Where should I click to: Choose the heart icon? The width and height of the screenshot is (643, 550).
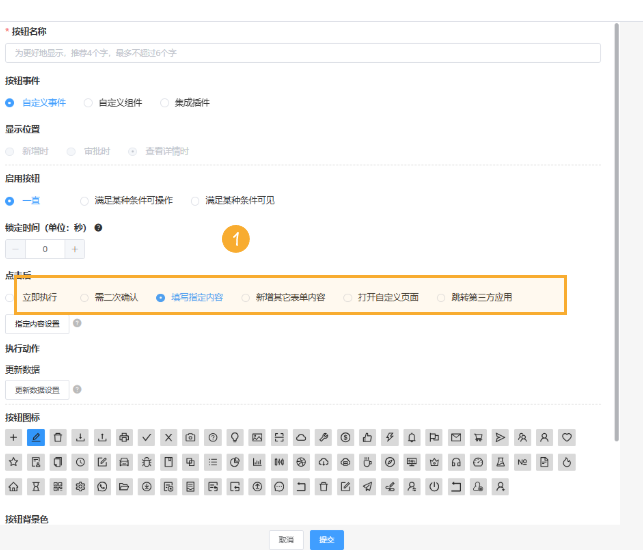click(567, 438)
